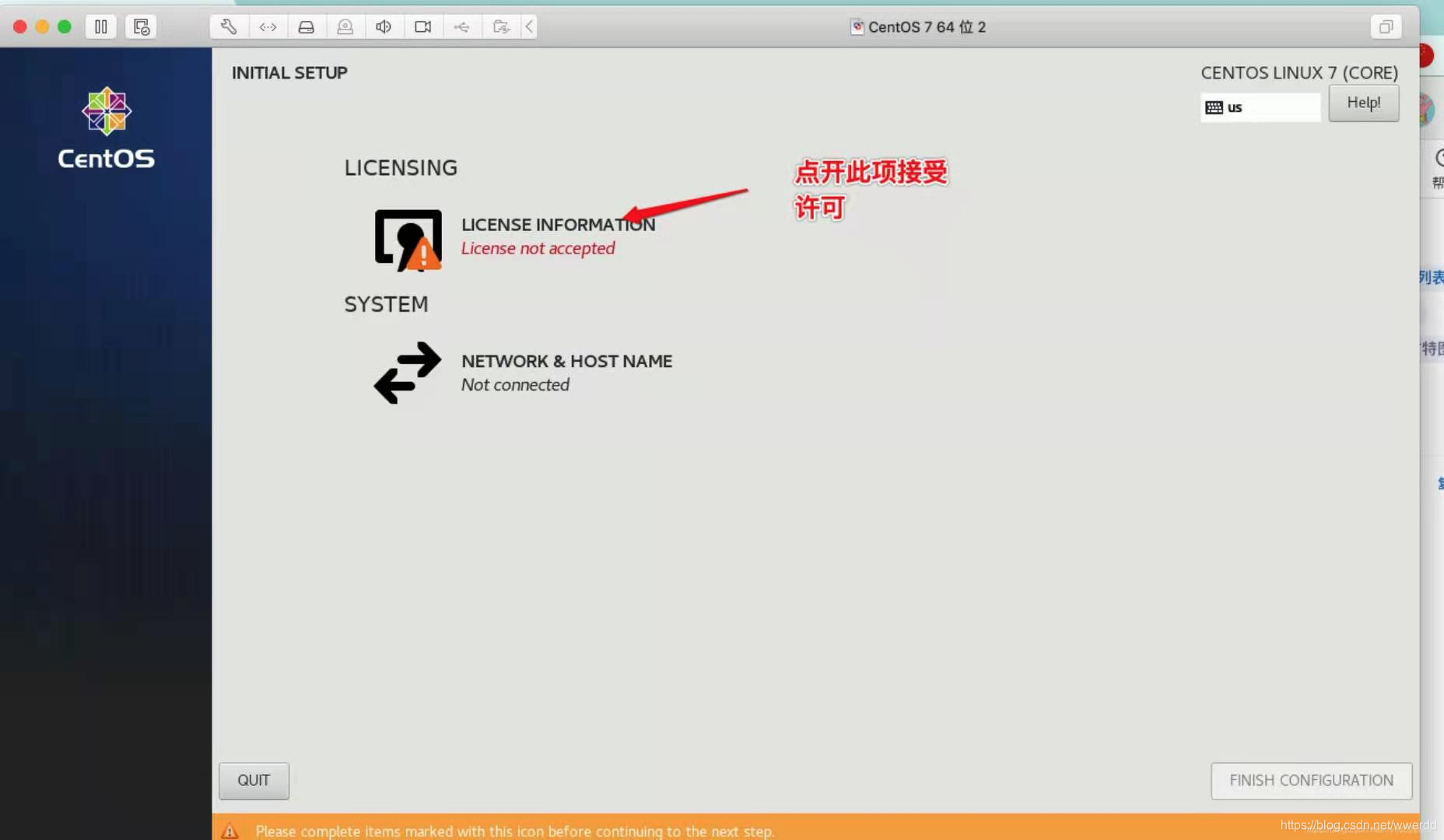Image resolution: width=1444 pixels, height=840 pixels.
Task: Close the VM window with red button
Action: 20,27
